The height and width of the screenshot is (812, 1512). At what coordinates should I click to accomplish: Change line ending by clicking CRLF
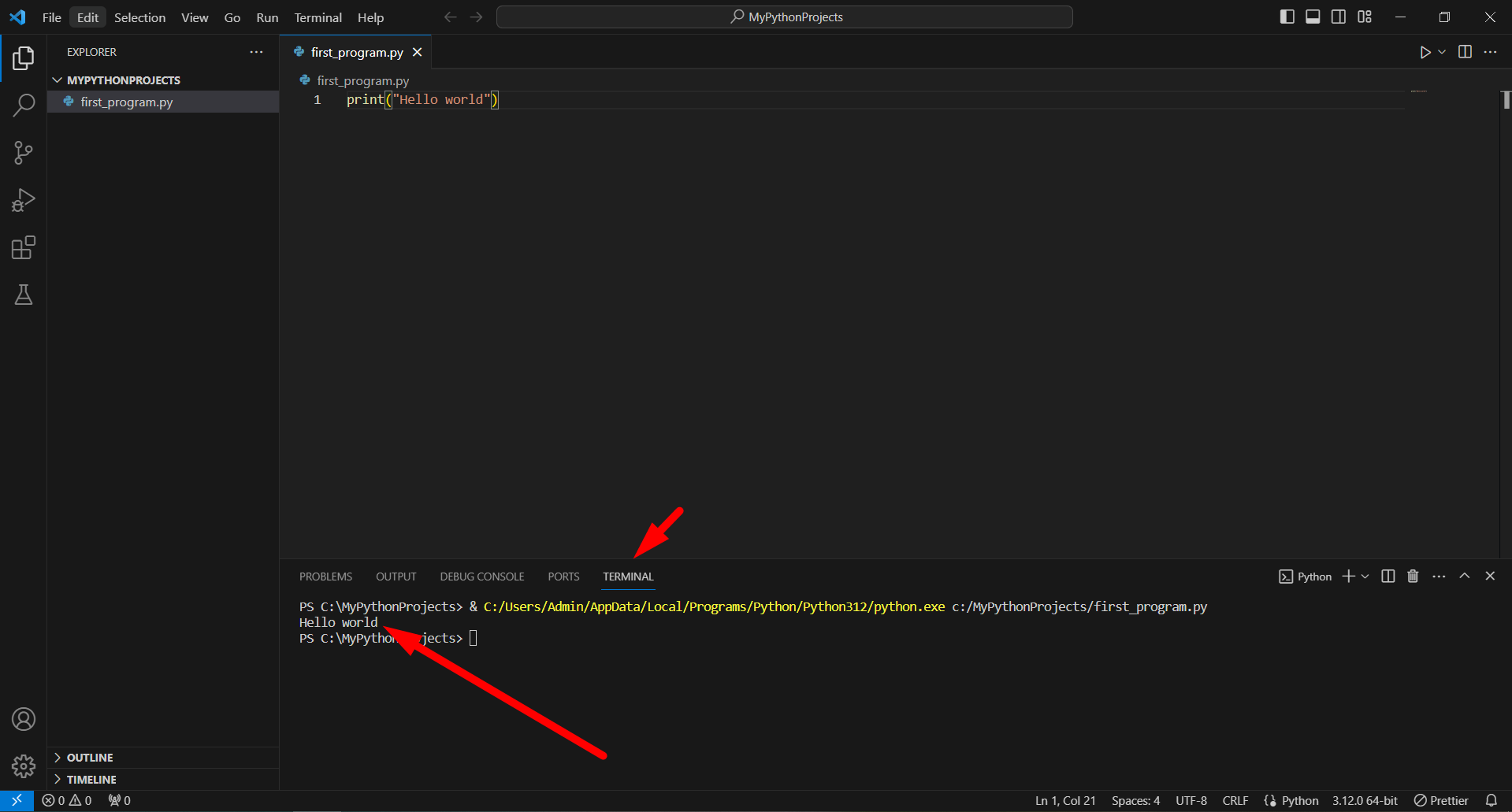pyautogui.click(x=1235, y=800)
